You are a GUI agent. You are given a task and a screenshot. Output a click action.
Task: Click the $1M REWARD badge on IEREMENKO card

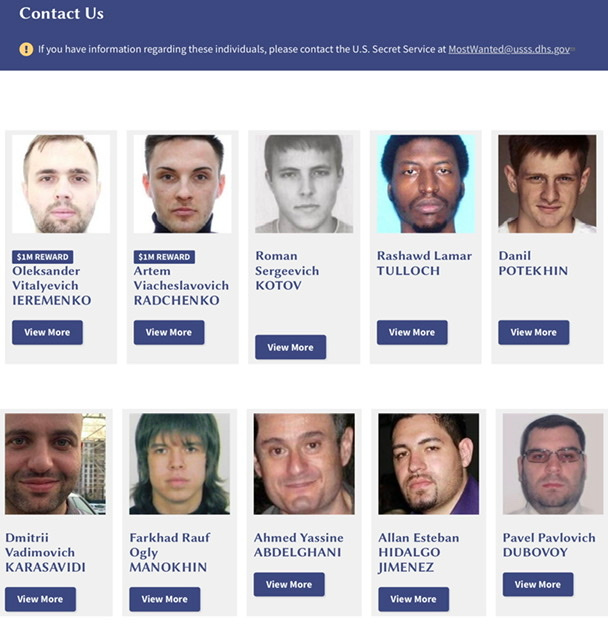(43, 257)
